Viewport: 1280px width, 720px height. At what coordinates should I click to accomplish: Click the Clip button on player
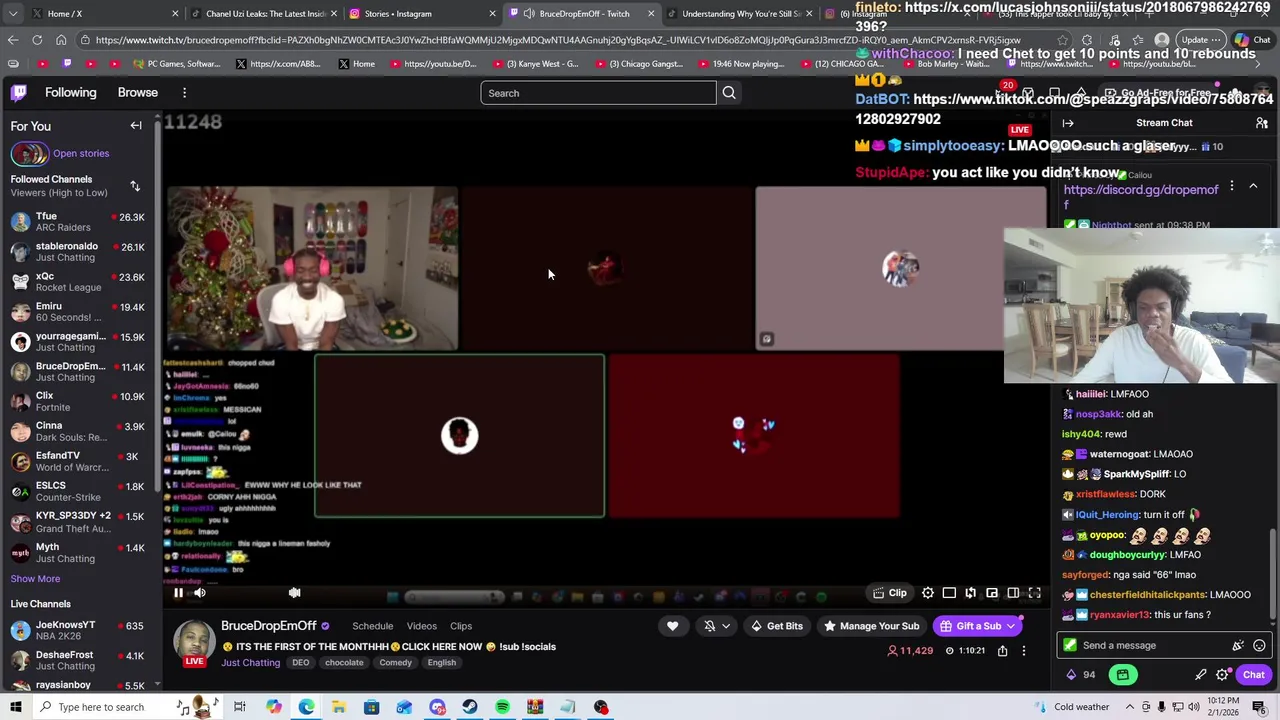point(890,593)
